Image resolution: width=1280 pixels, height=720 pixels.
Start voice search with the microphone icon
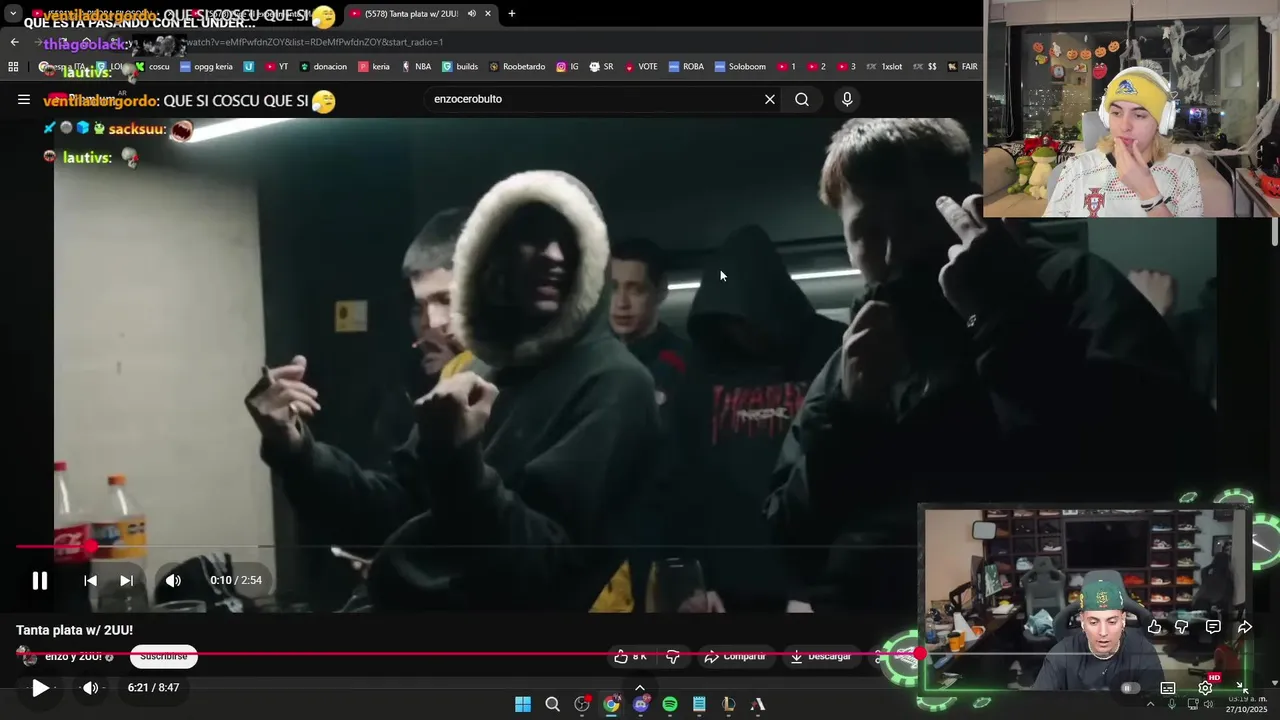coord(847,99)
